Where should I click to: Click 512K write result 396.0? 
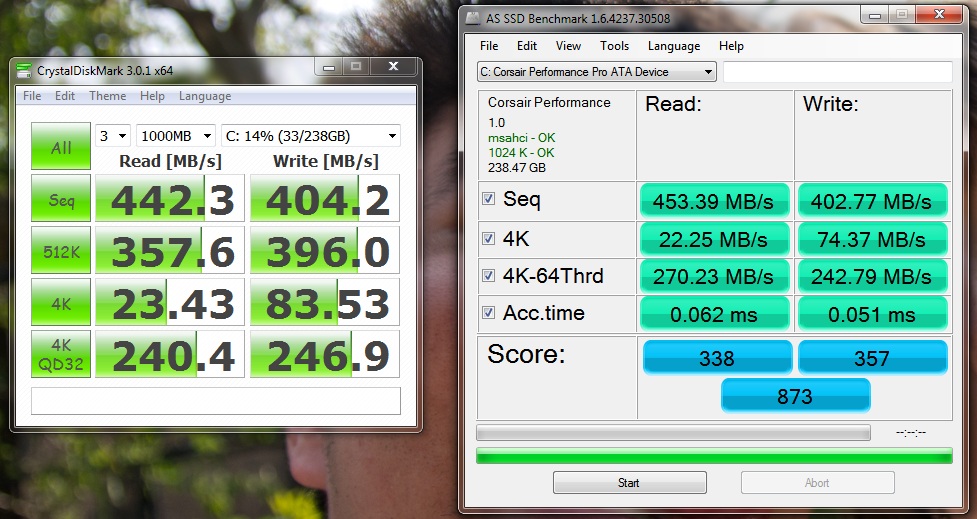pos(325,250)
